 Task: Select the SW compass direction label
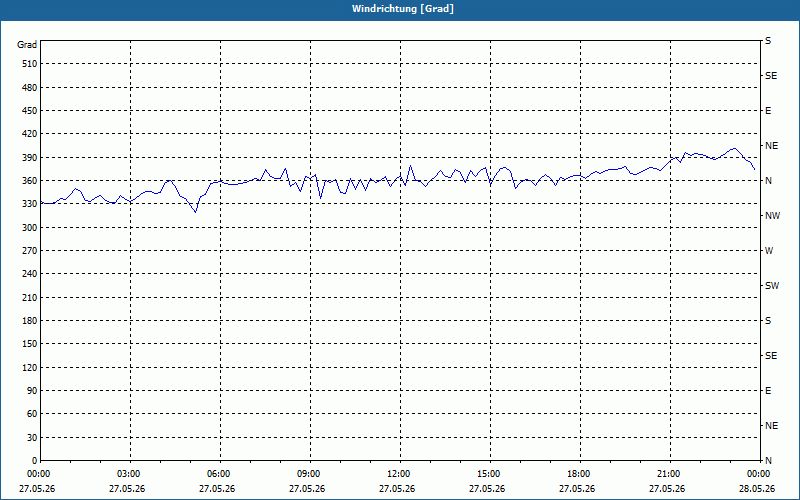pyautogui.click(x=772, y=286)
